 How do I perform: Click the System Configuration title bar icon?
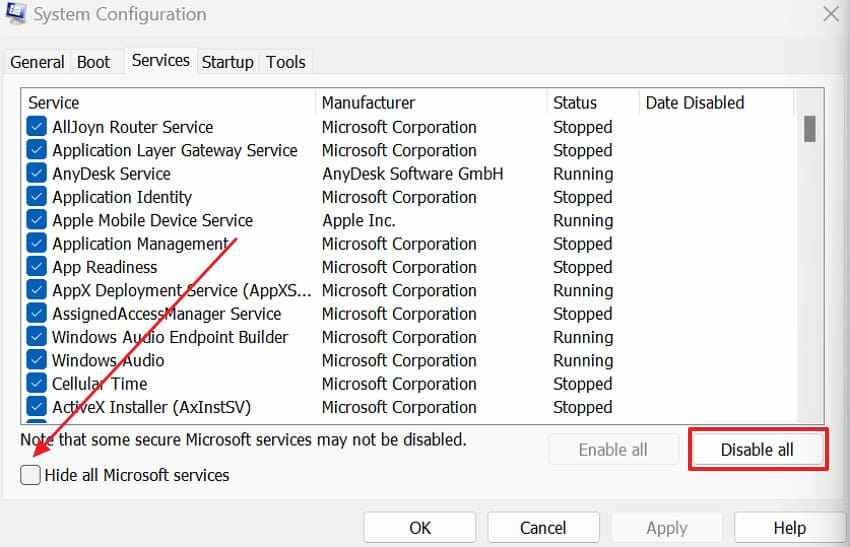pos(15,12)
